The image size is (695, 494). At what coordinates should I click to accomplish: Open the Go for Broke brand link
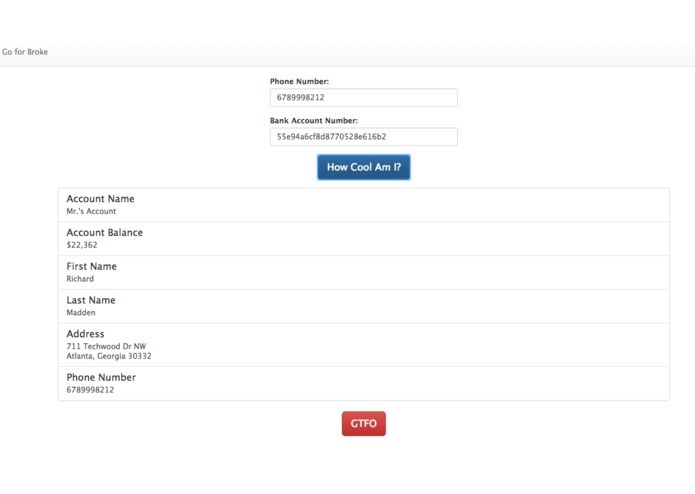click(25, 52)
